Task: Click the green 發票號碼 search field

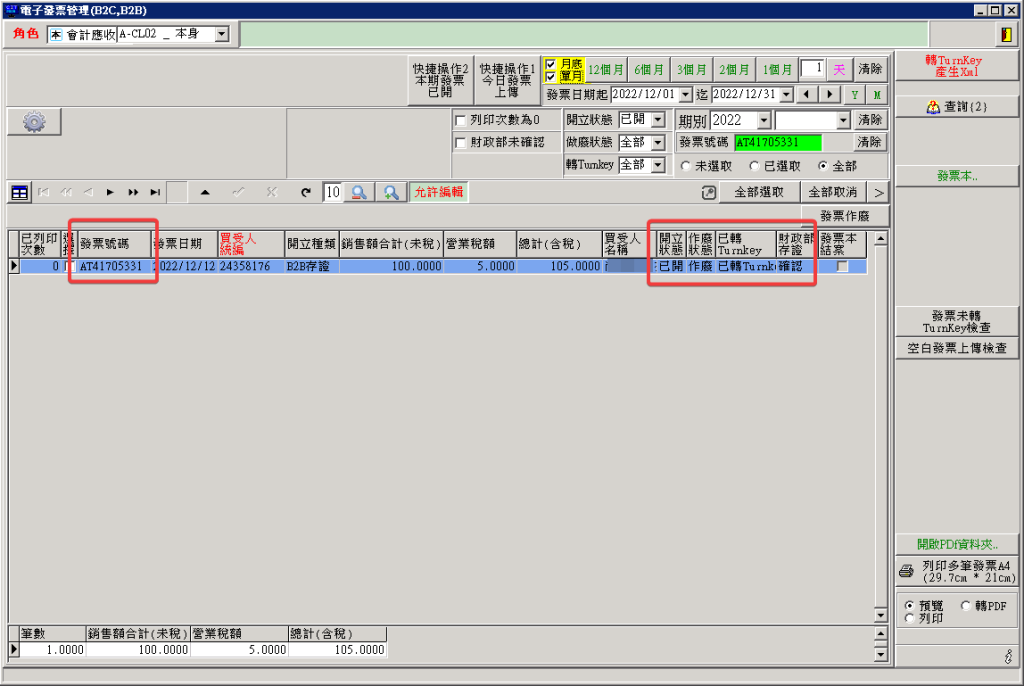Action: [777, 143]
